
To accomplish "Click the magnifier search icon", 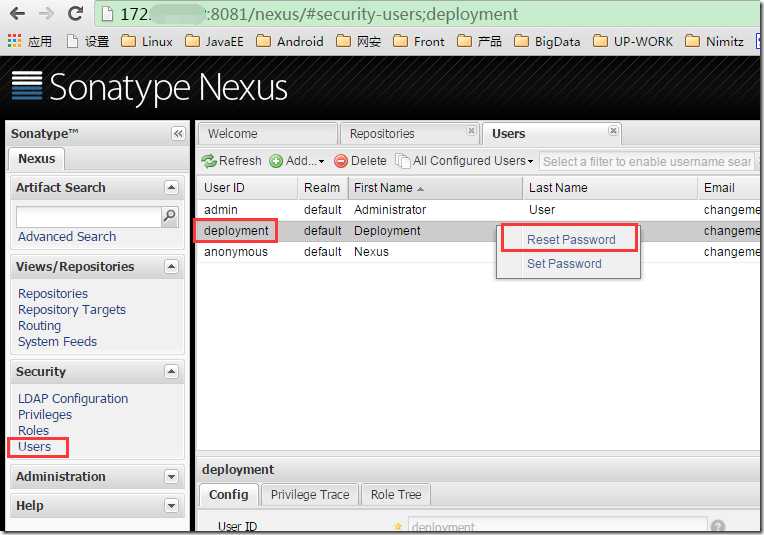I will coord(170,216).
